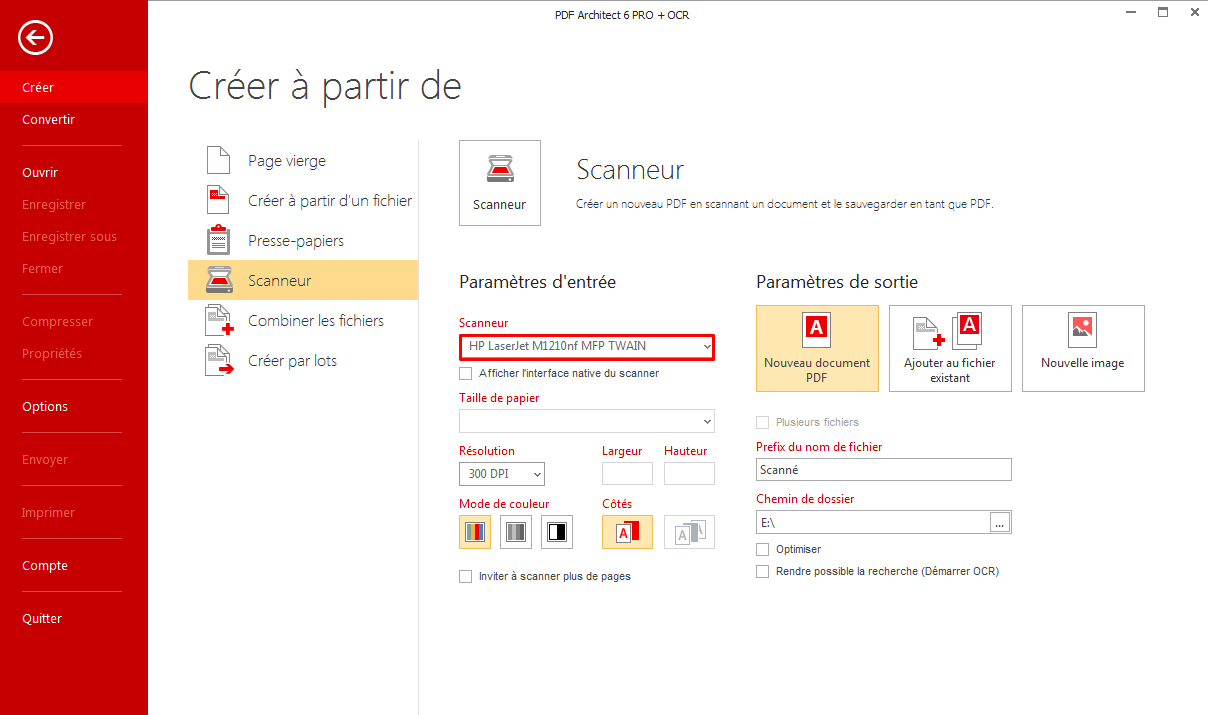The width and height of the screenshot is (1208, 715).
Task: Check Rendre possible la recherche (OCR)
Action: tap(763, 571)
